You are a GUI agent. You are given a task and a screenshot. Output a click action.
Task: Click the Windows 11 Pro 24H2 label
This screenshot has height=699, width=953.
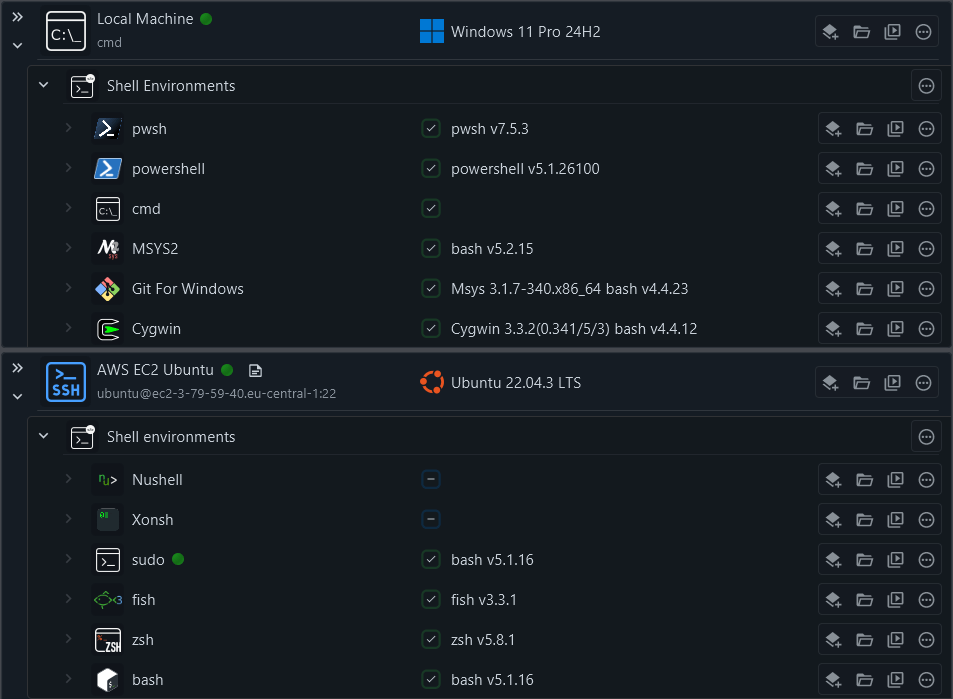tap(525, 32)
